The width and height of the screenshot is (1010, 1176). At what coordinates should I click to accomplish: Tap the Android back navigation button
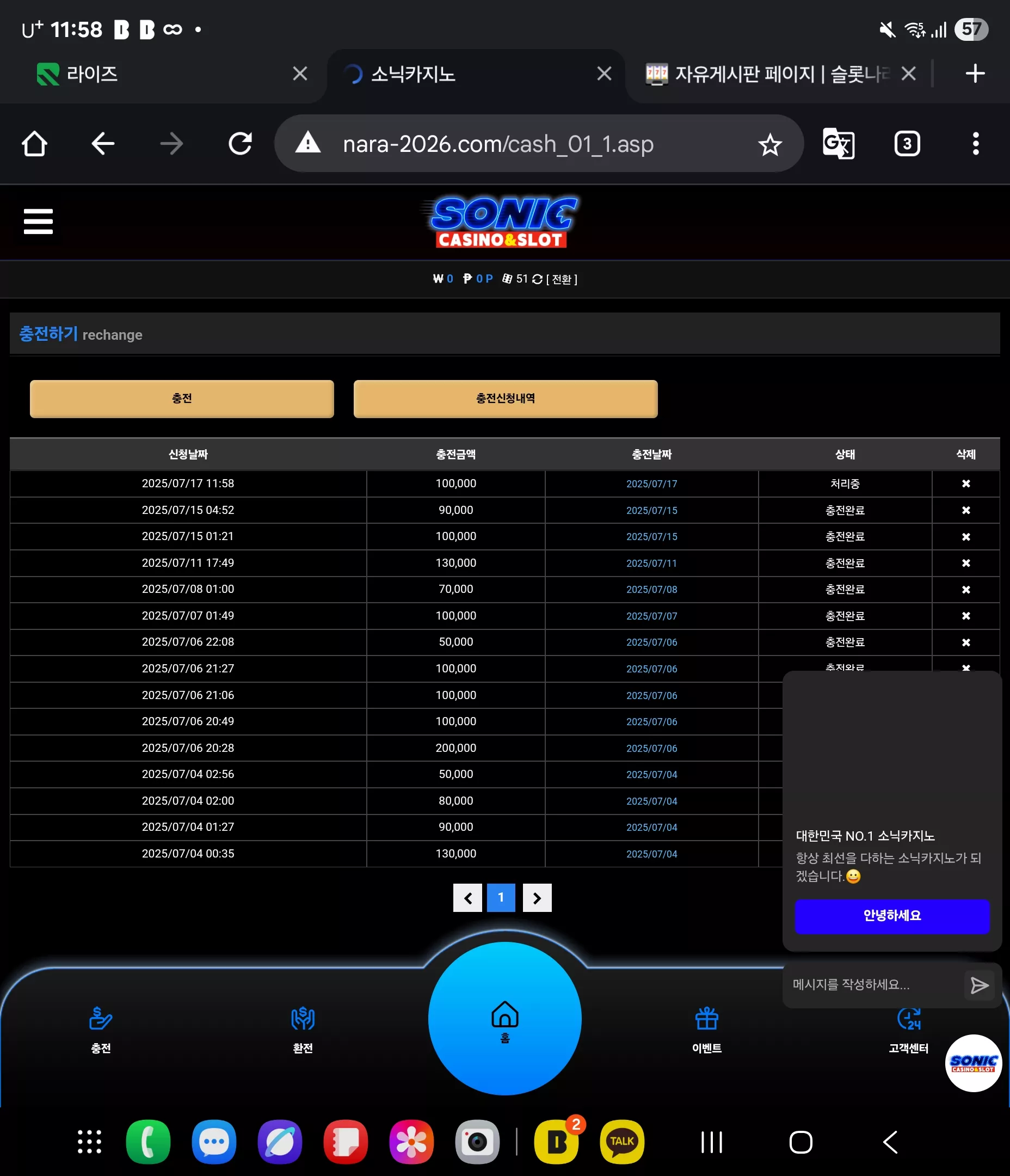tap(891, 1142)
